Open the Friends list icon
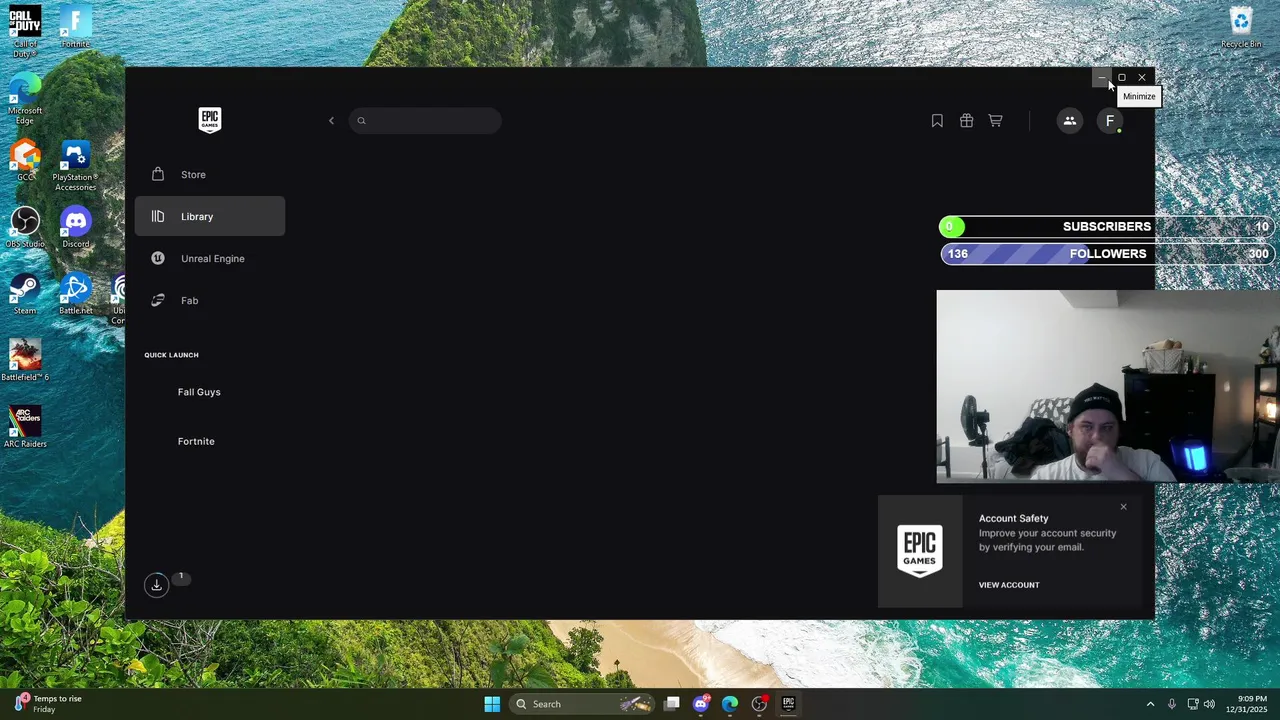The image size is (1280, 720). (1070, 121)
